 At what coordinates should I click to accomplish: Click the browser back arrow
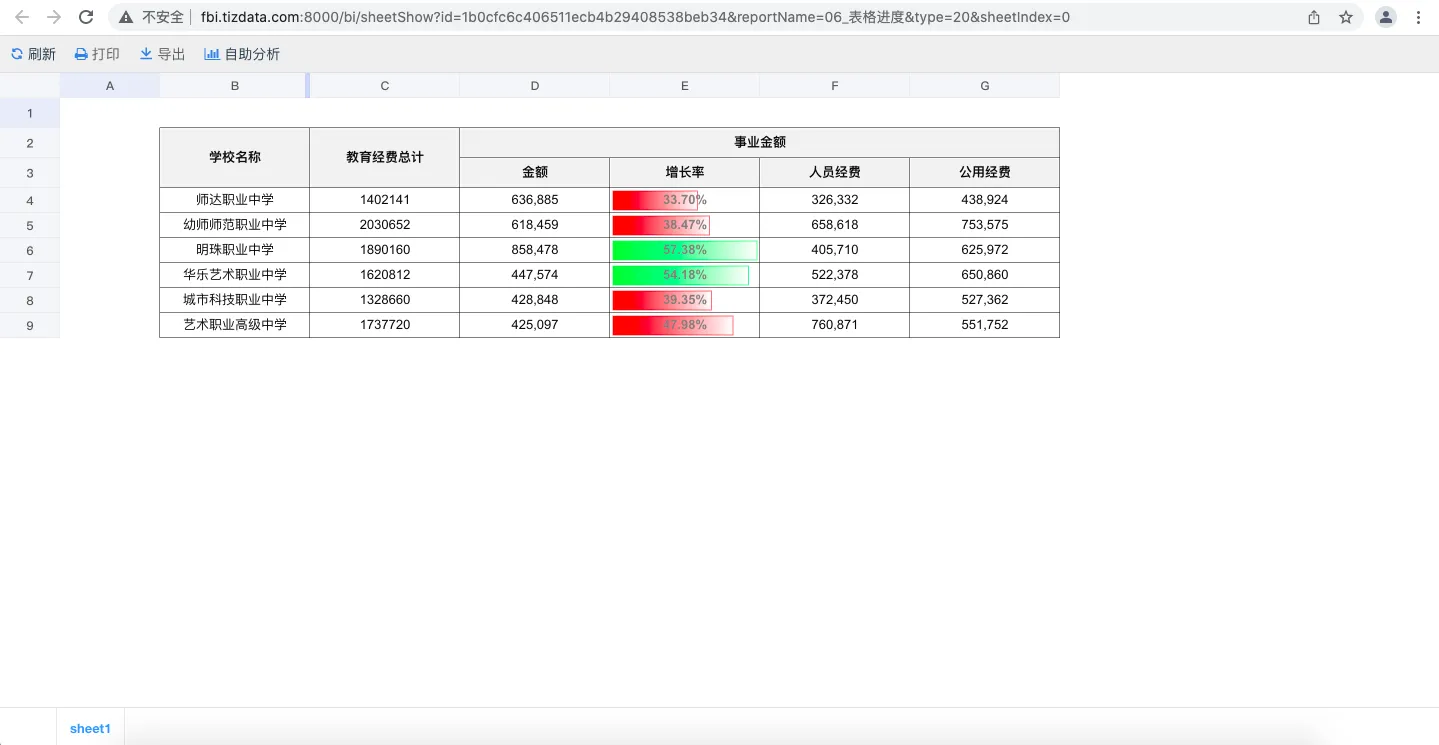pos(22,17)
